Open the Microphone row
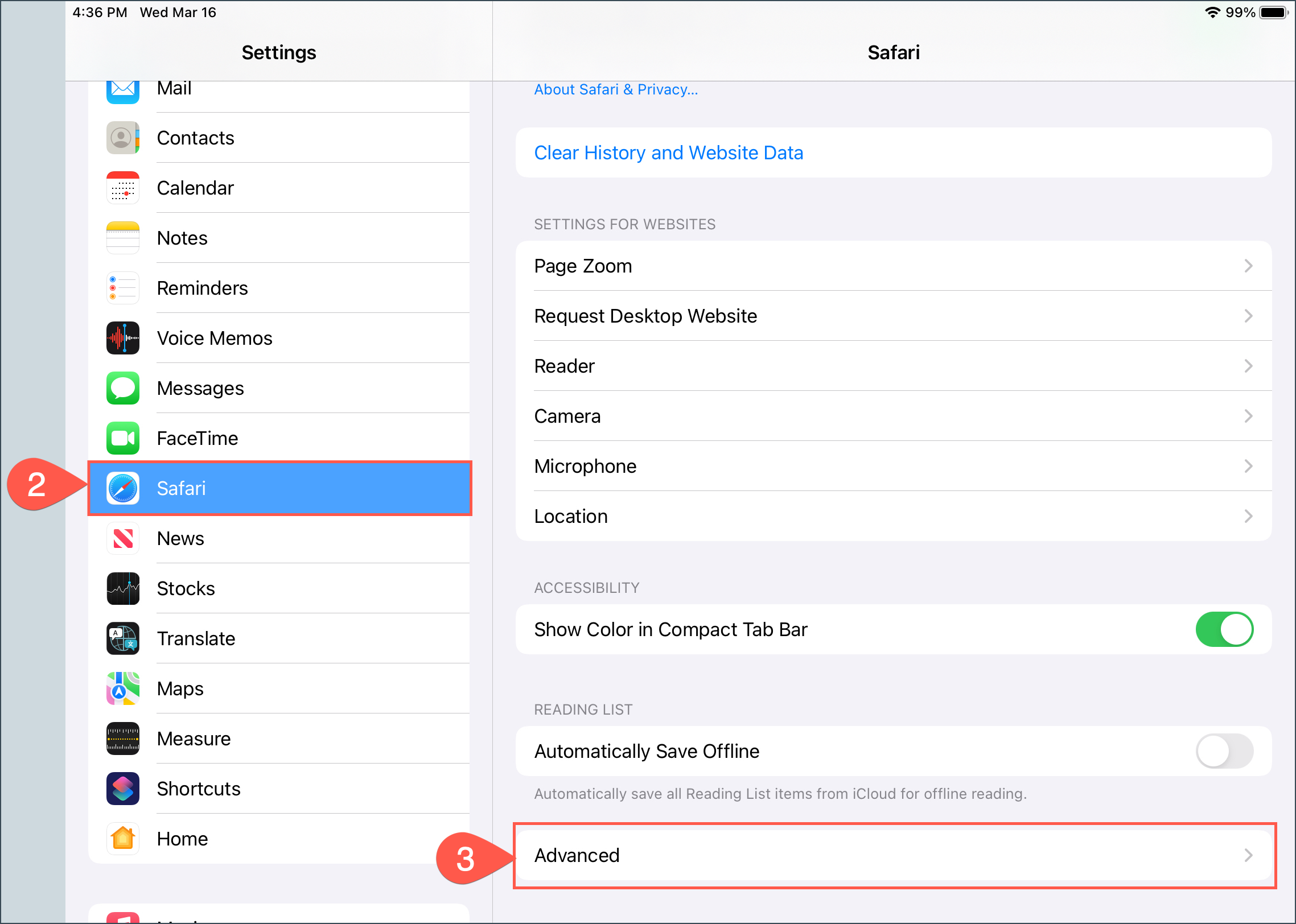This screenshot has width=1296, height=924. (894, 466)
